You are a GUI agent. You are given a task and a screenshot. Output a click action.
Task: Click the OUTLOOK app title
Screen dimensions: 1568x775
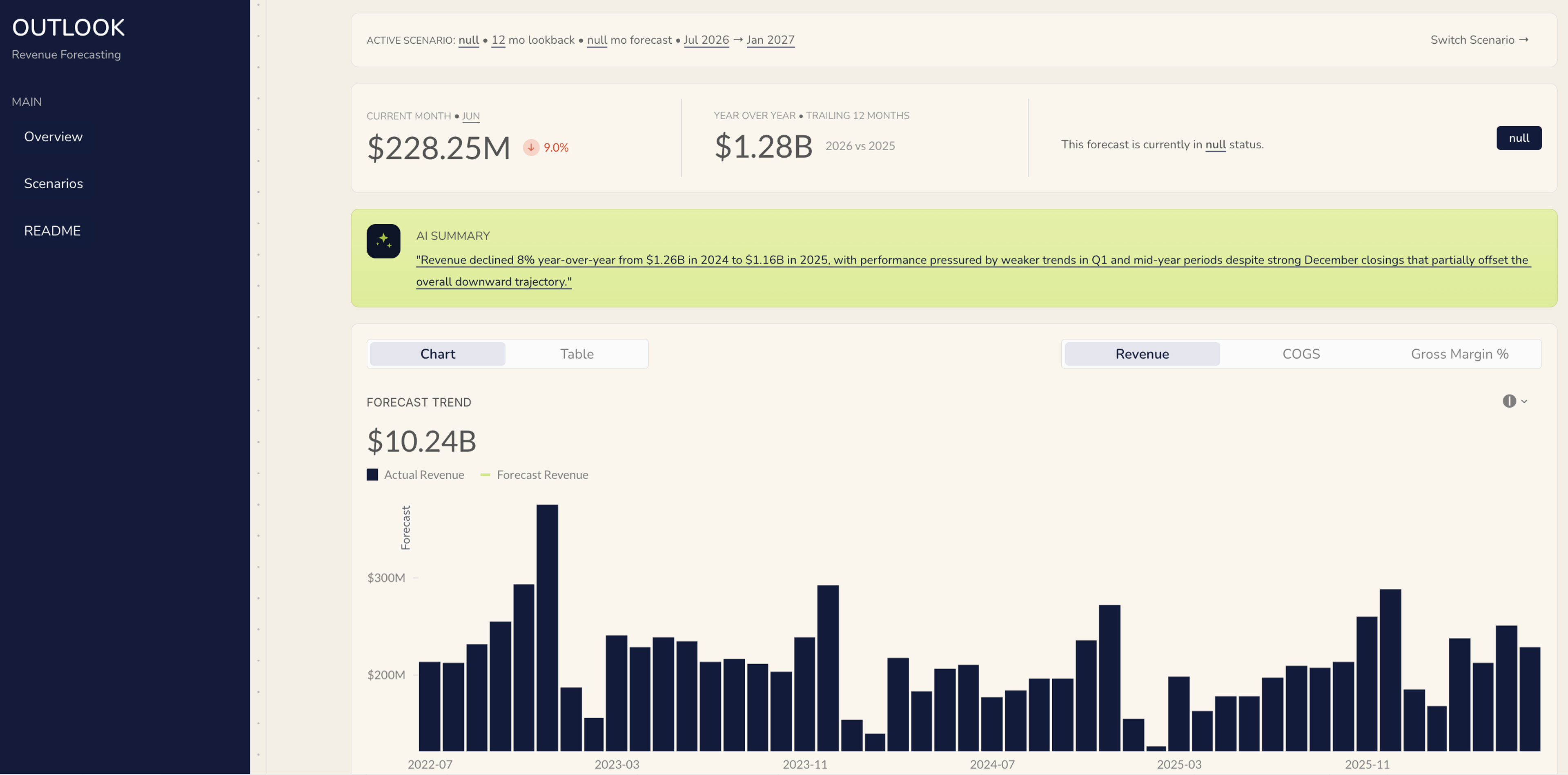pos(68,27)
